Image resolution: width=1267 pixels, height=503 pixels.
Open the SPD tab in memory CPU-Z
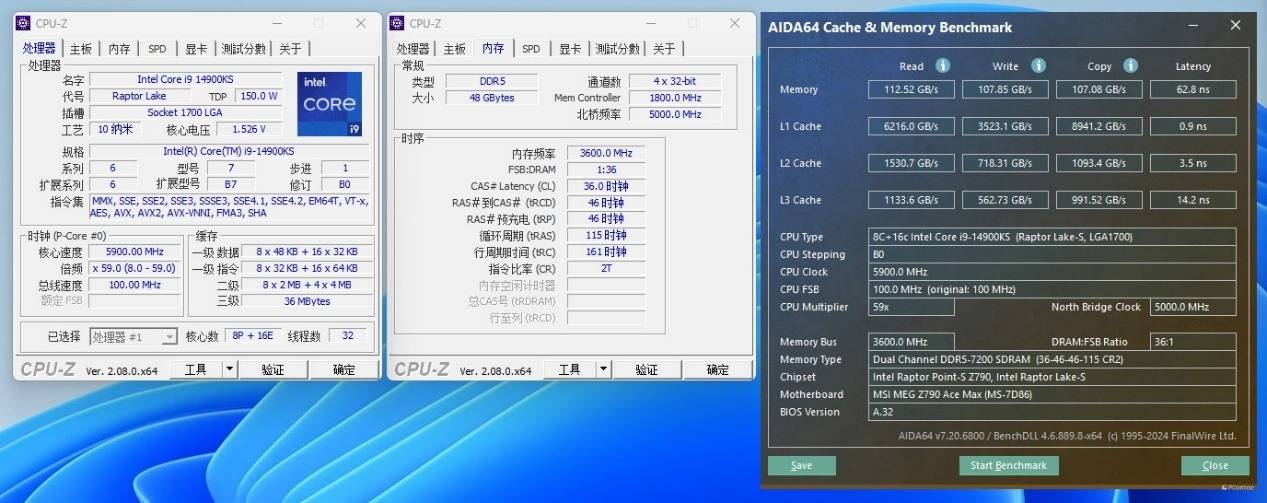(531, 48)
